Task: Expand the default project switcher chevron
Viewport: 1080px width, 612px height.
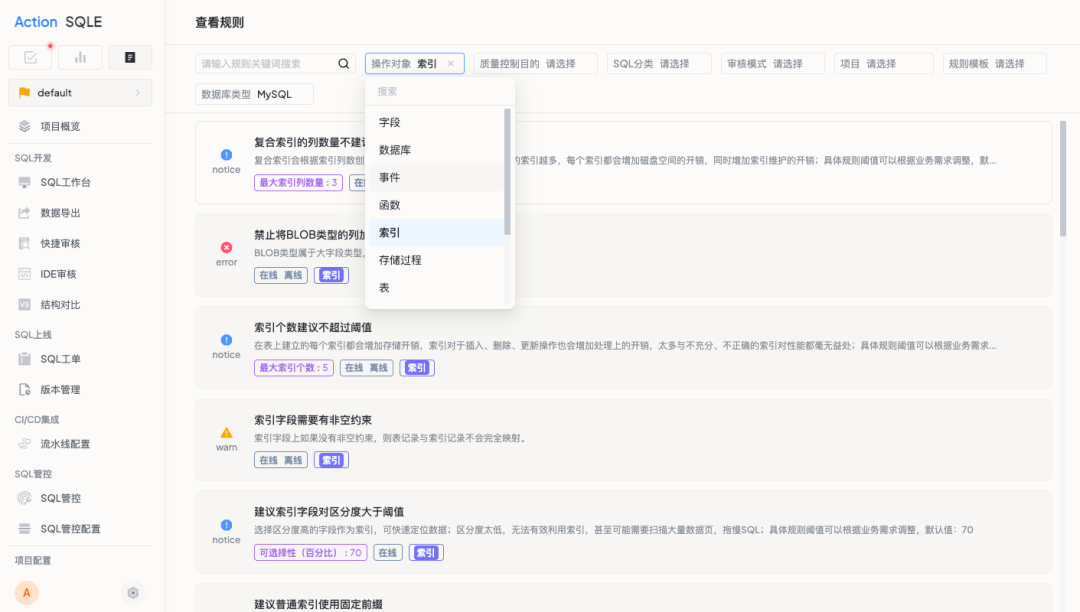Action: 138,92
